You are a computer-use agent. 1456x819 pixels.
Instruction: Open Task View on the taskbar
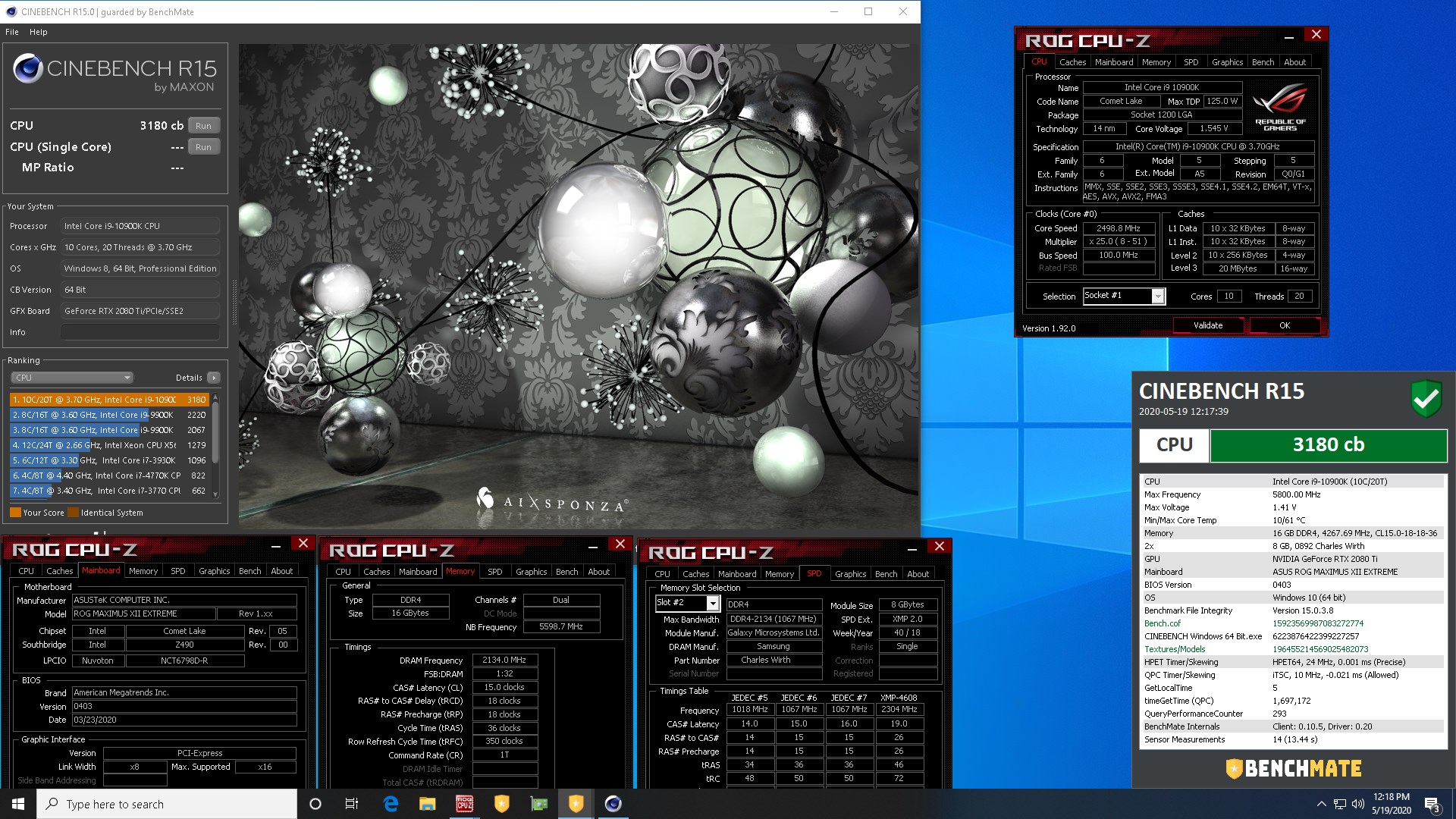[352, 804]
